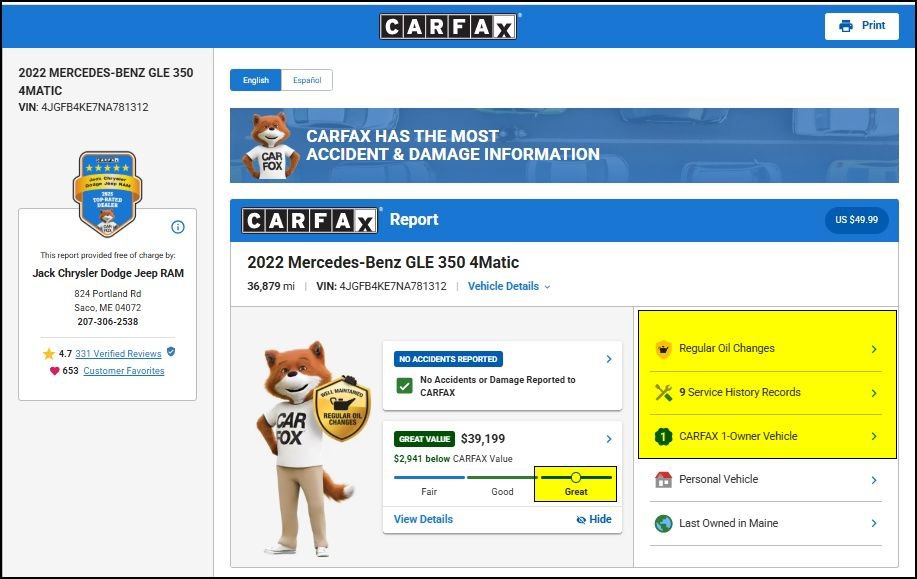Click the CARFAX Report logo in blue bar
The width and height of the screenshot is (917, 579).
(x=309, y=220)
